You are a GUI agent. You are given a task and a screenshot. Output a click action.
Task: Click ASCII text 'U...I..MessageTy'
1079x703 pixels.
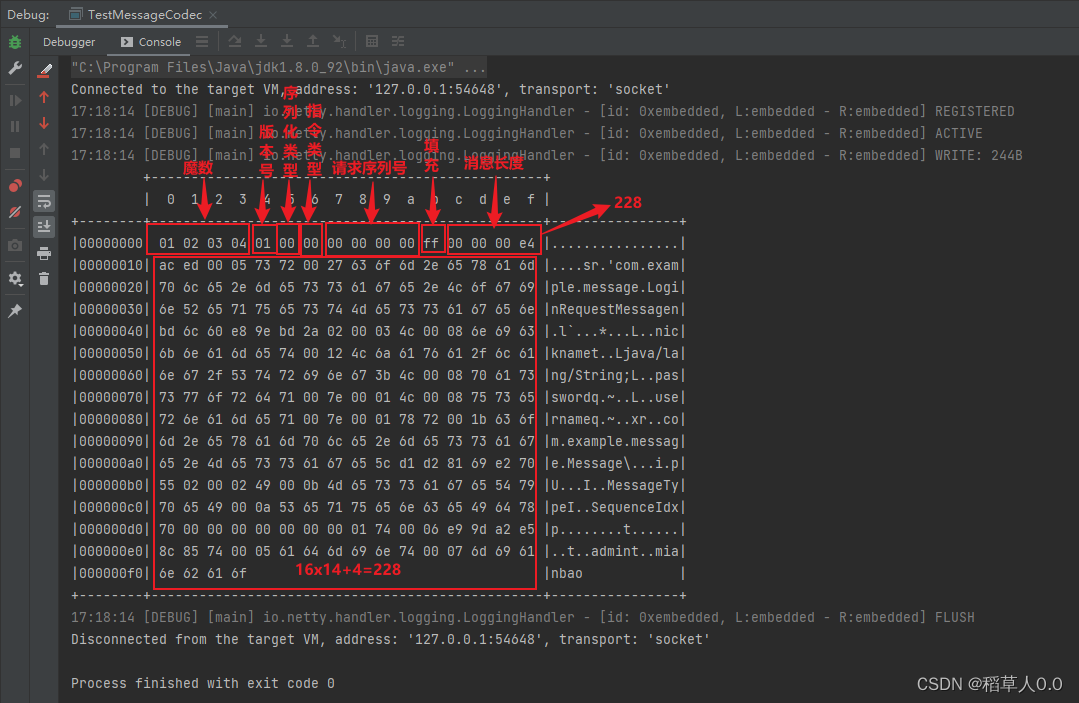[615, 486]
